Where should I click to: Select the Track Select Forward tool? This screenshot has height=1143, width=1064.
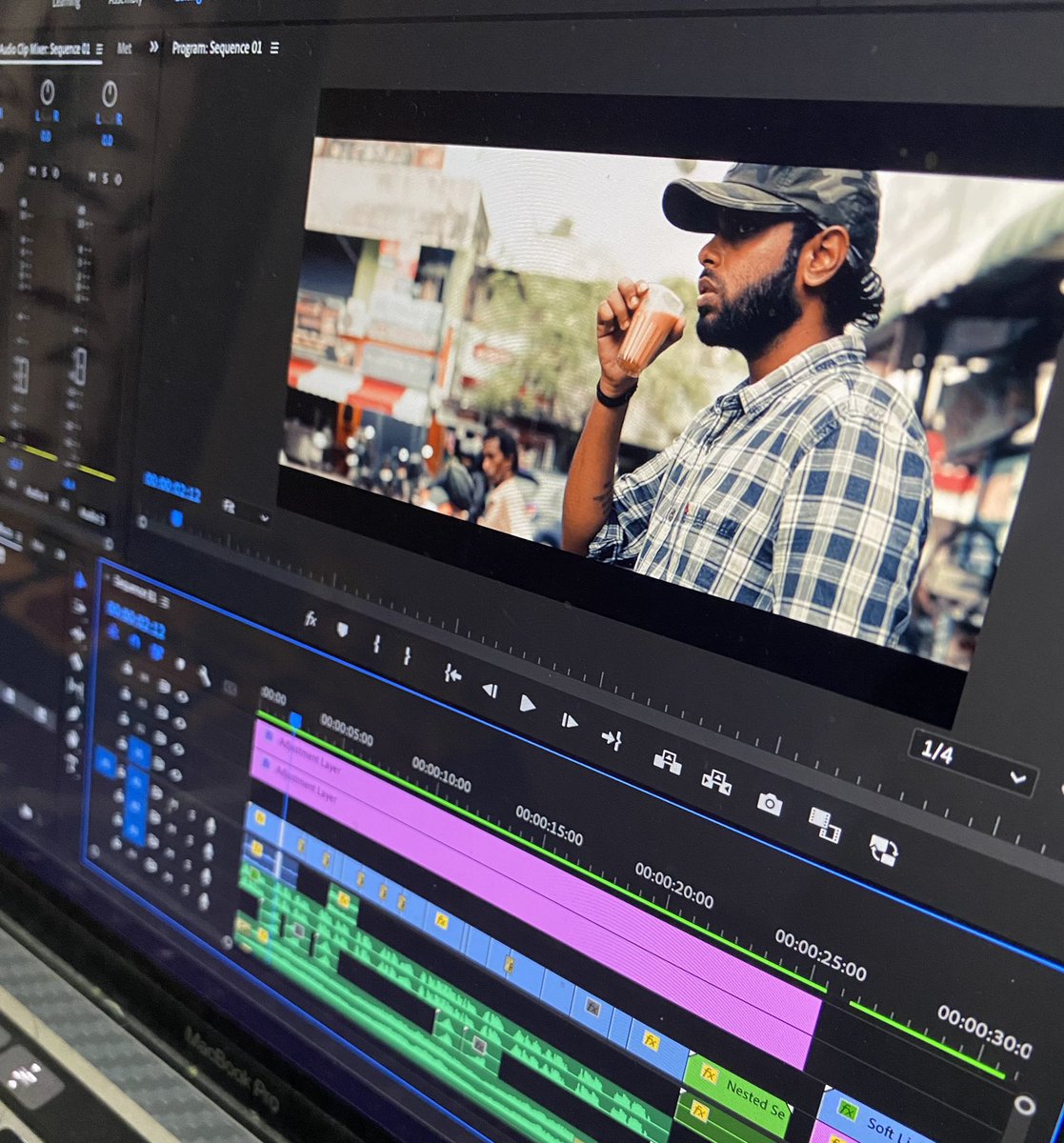(x=78, y=607)
